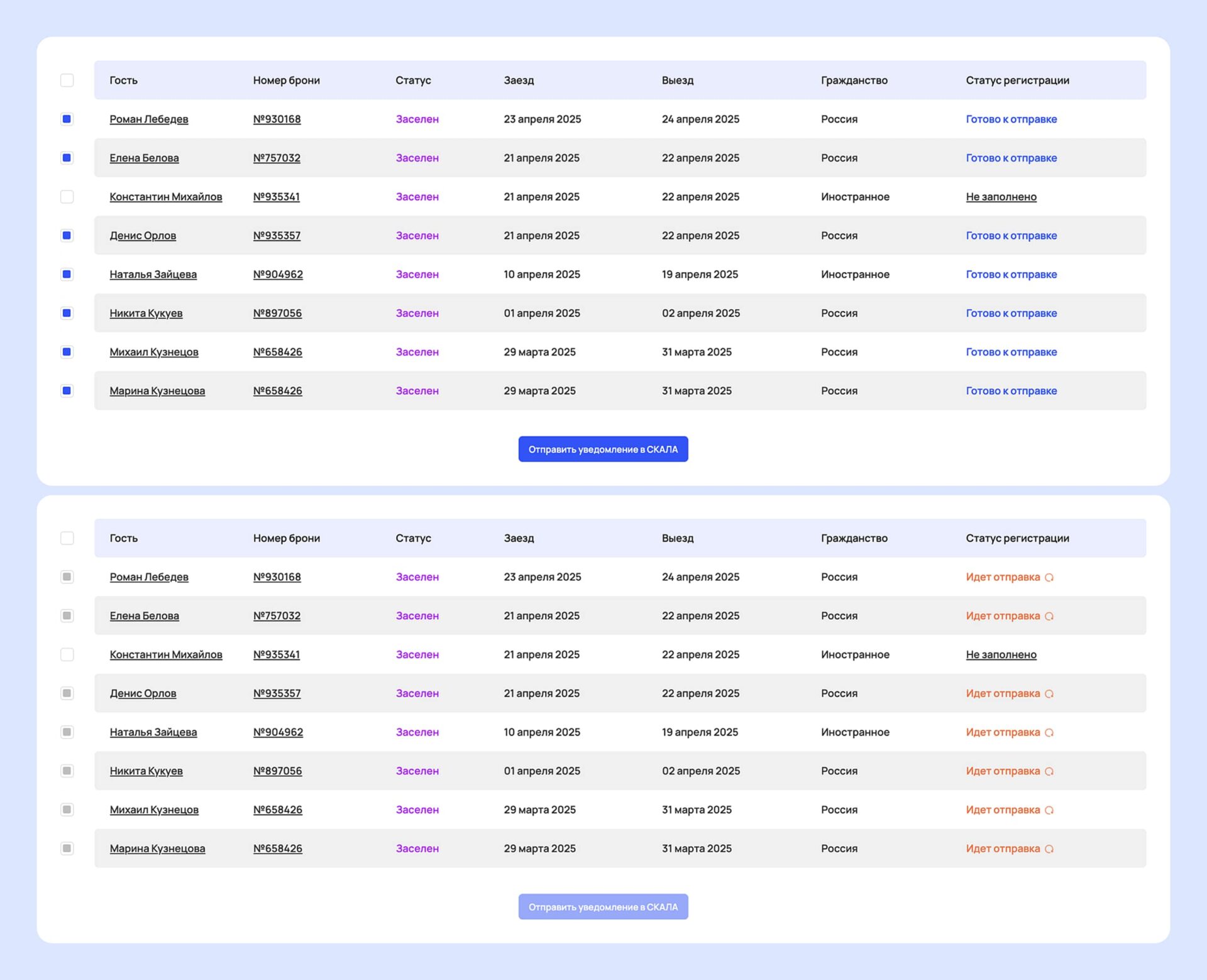Toggle the select-all checkbox in the top table
1207x980 pixels.
tap(67, 80)
